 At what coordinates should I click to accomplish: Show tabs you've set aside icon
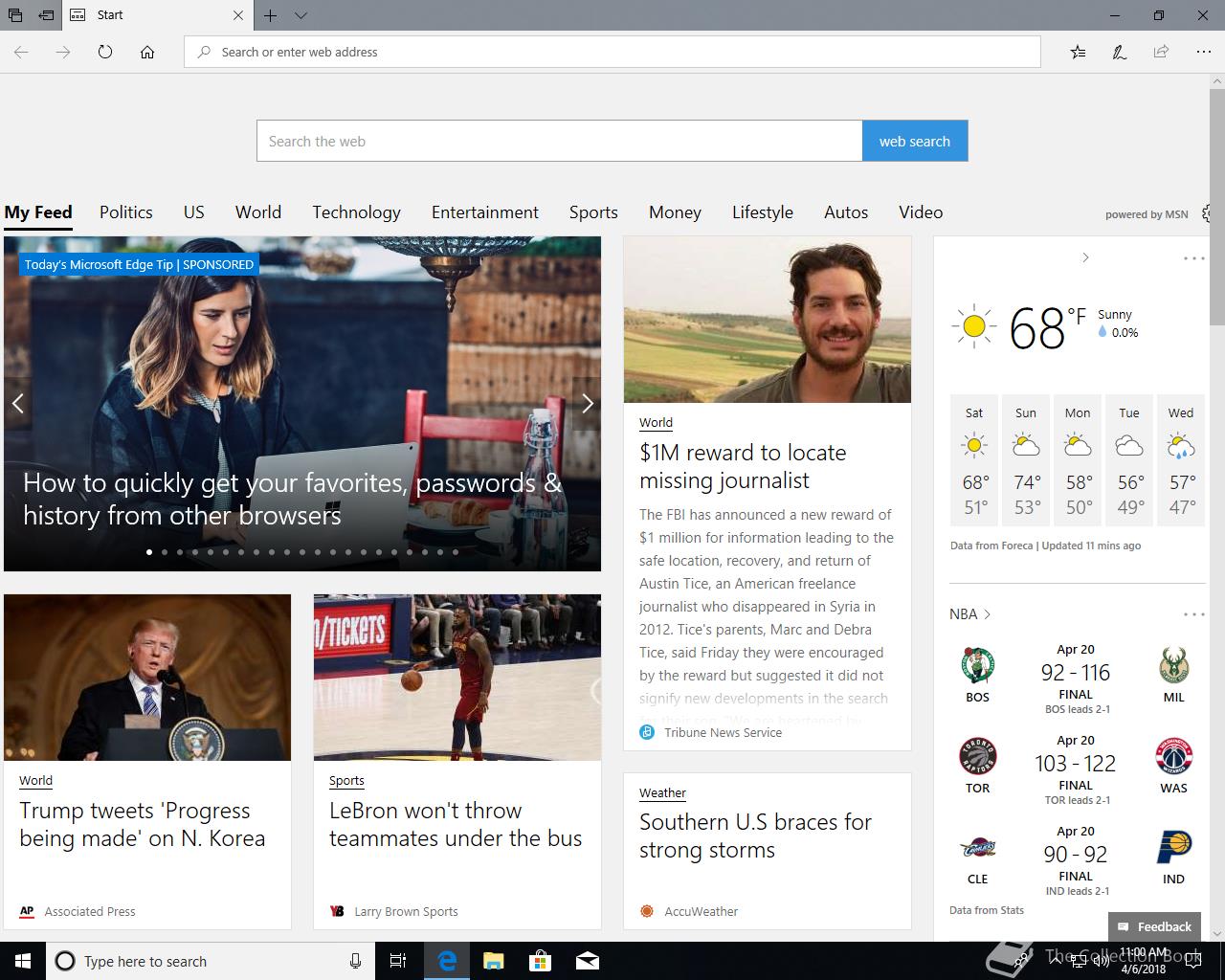coord(15,15)
